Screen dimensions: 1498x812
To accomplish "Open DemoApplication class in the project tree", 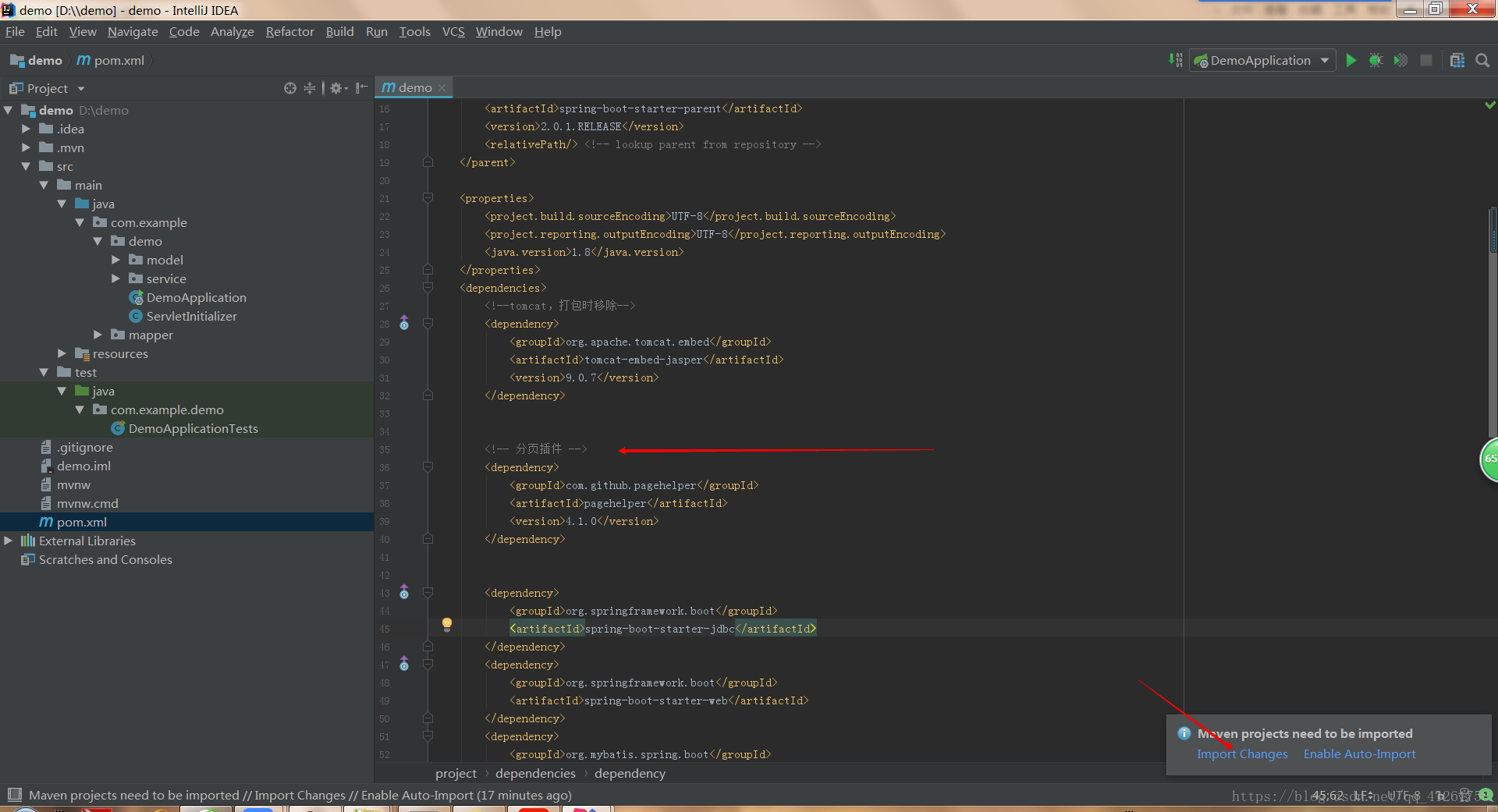I will (x=188, y=297).
